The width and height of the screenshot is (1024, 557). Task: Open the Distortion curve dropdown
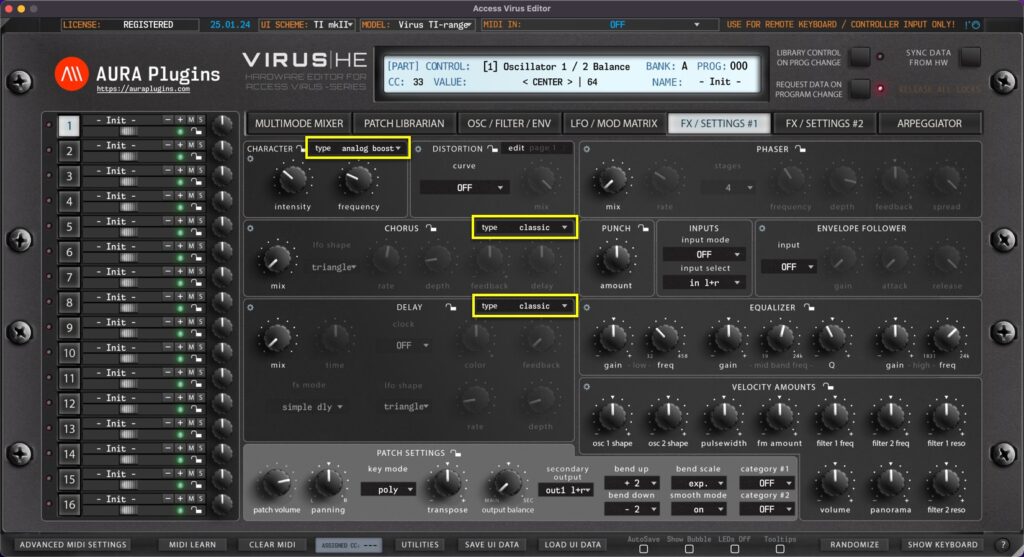464,187
